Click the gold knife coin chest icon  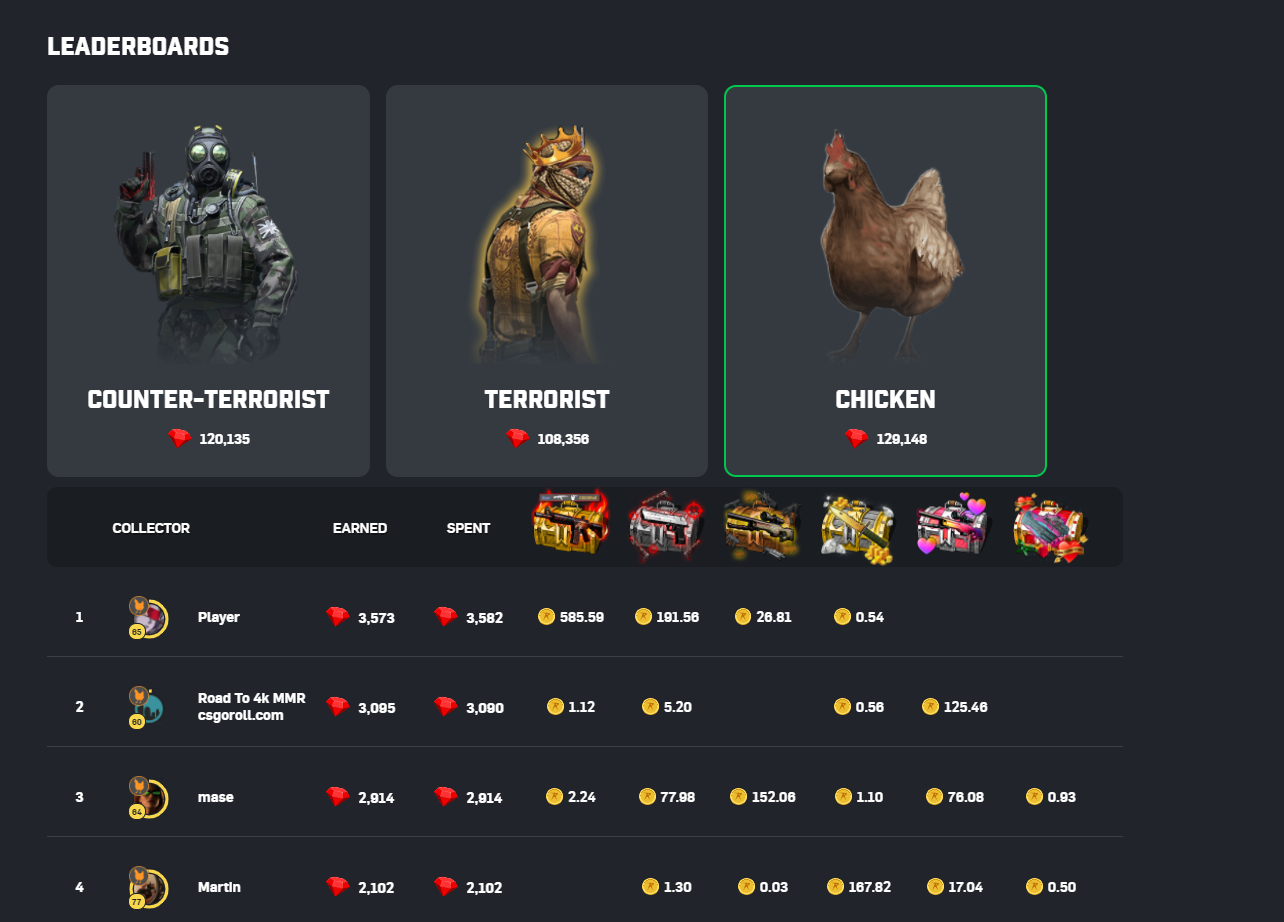point(857,526)
